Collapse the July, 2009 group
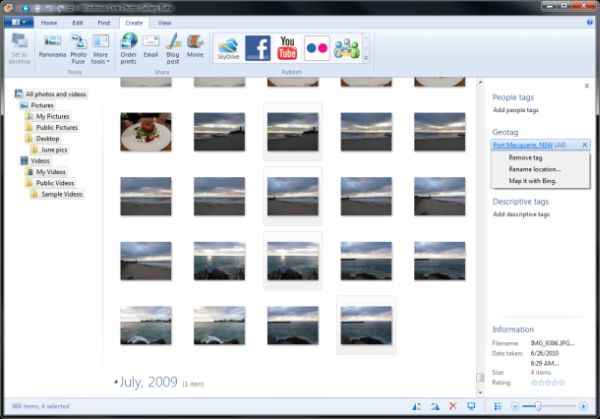The image size is (600, 419). coord(115,382)
